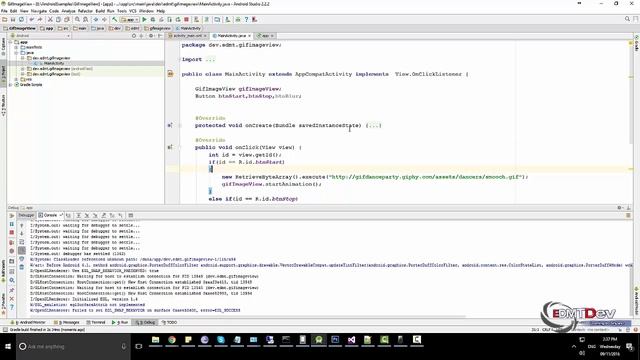Click the Step Over icon in the debugger toolbar
Viewport: 640px width, 360px height.
pyautogui.click(x=78, y=216)
